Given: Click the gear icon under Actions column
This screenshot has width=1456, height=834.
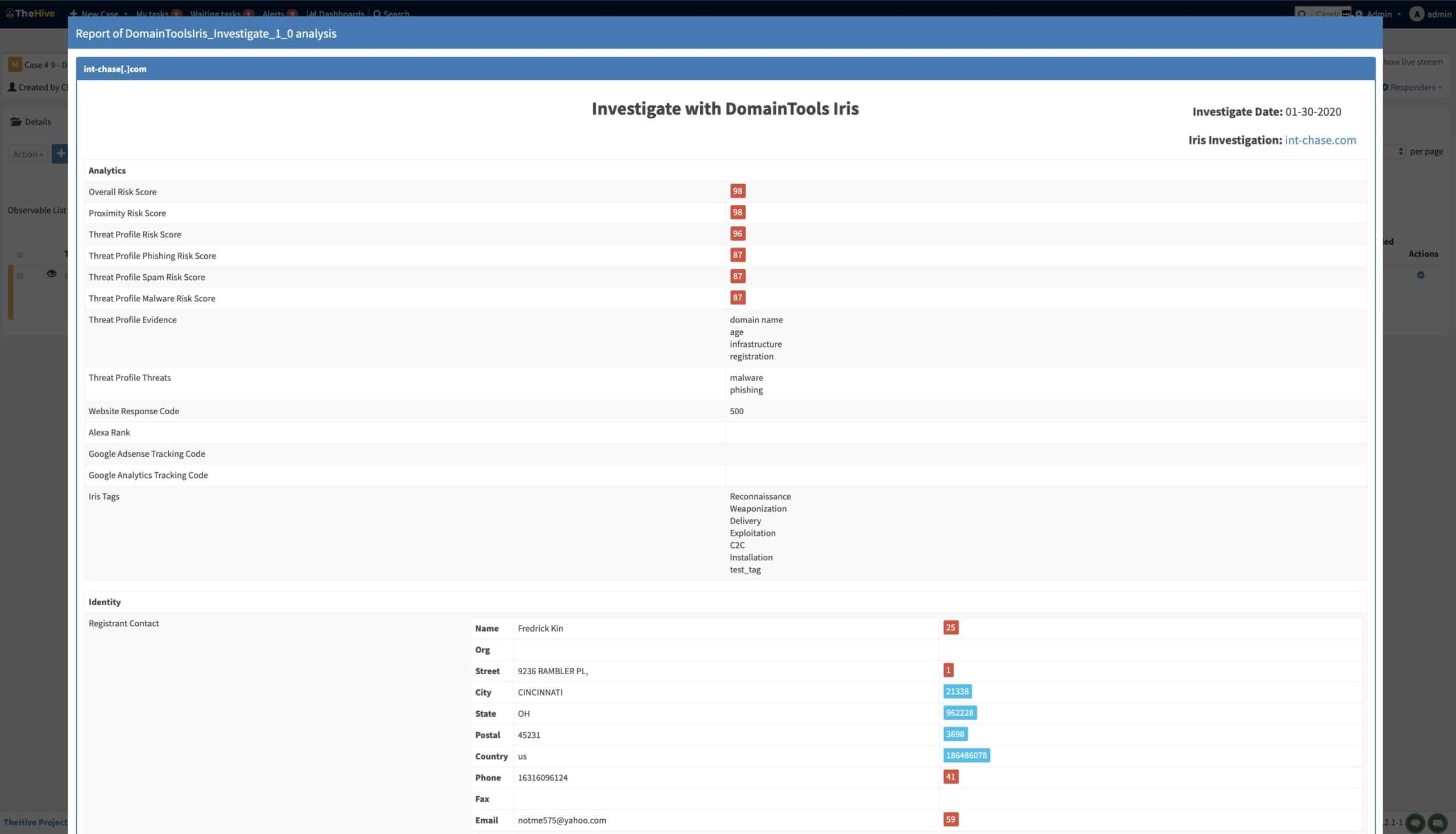Looking at the screenshot, I should (1420, 275).
